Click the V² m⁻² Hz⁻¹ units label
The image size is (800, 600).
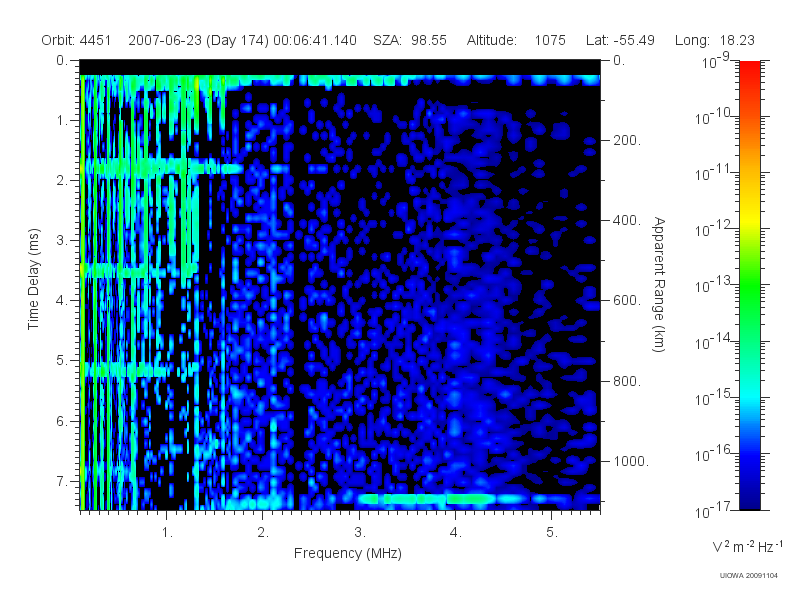coord(747,546)
